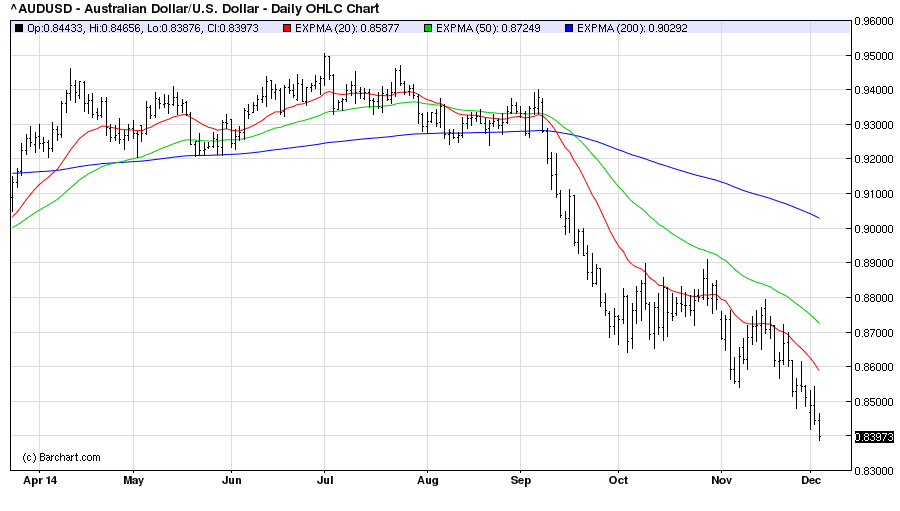Click the 0.9600 price axis label
Screen dimensions: 900x511
pyautogui.click(x=875, y=21)
